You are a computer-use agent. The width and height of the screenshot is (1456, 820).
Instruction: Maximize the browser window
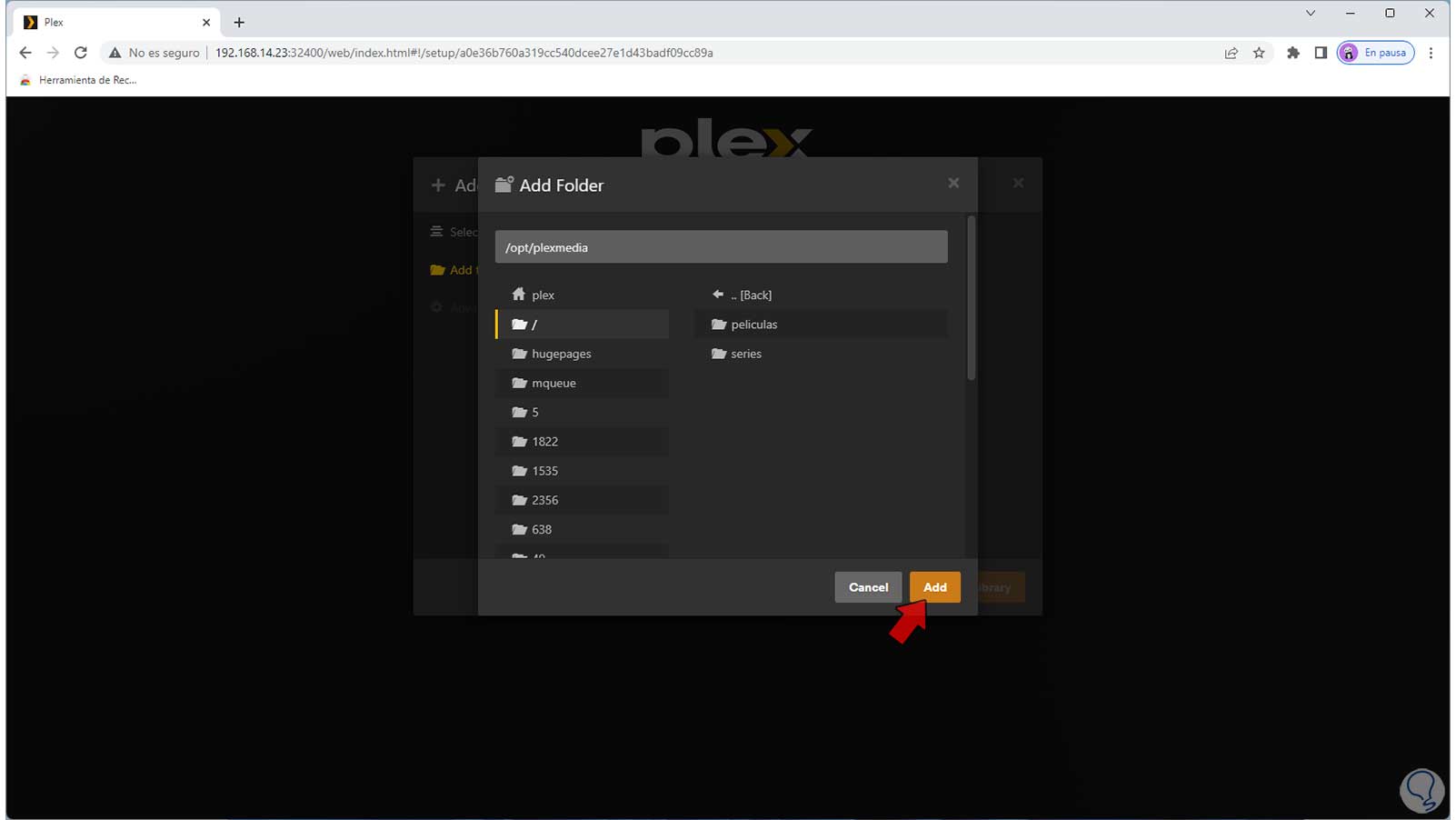(1390, 13)
